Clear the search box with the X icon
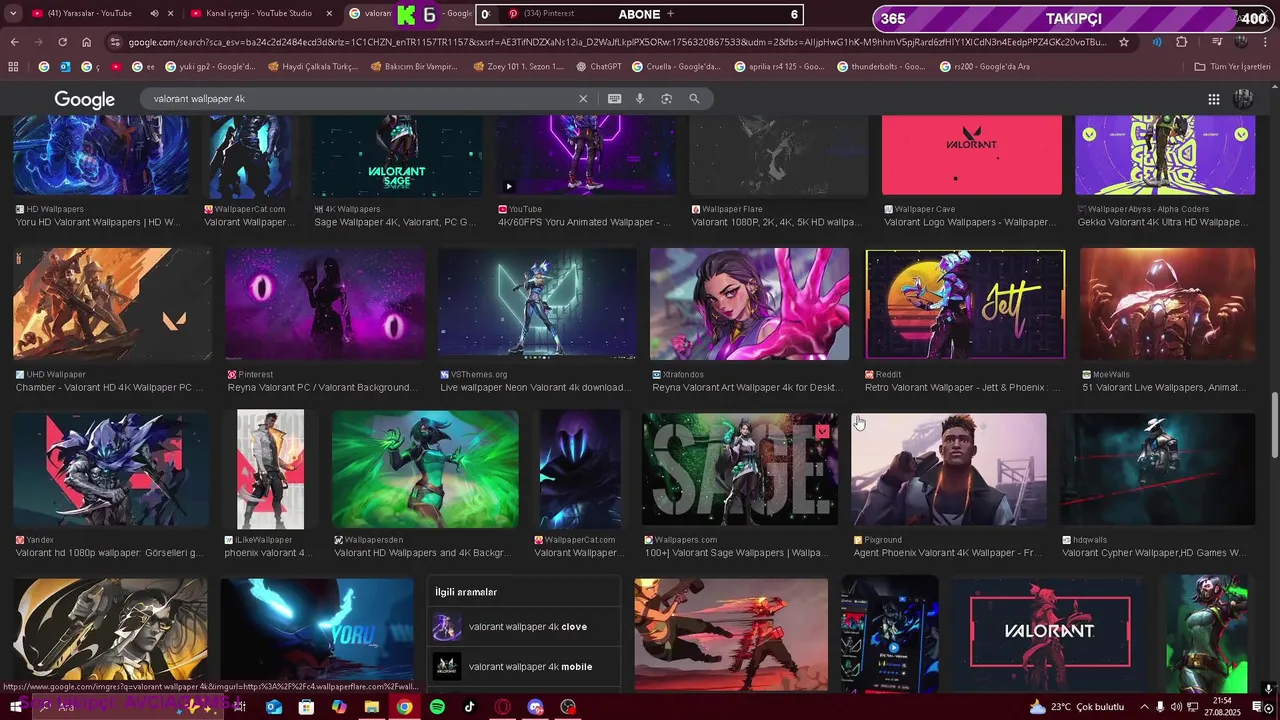 pos(583,99)
